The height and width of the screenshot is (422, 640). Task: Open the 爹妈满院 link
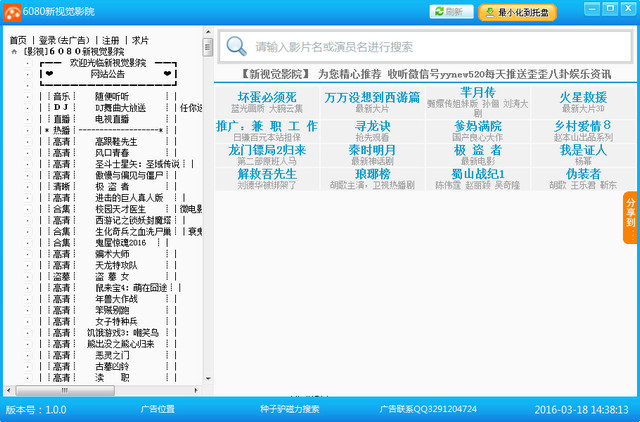click(x=478, y=126)
